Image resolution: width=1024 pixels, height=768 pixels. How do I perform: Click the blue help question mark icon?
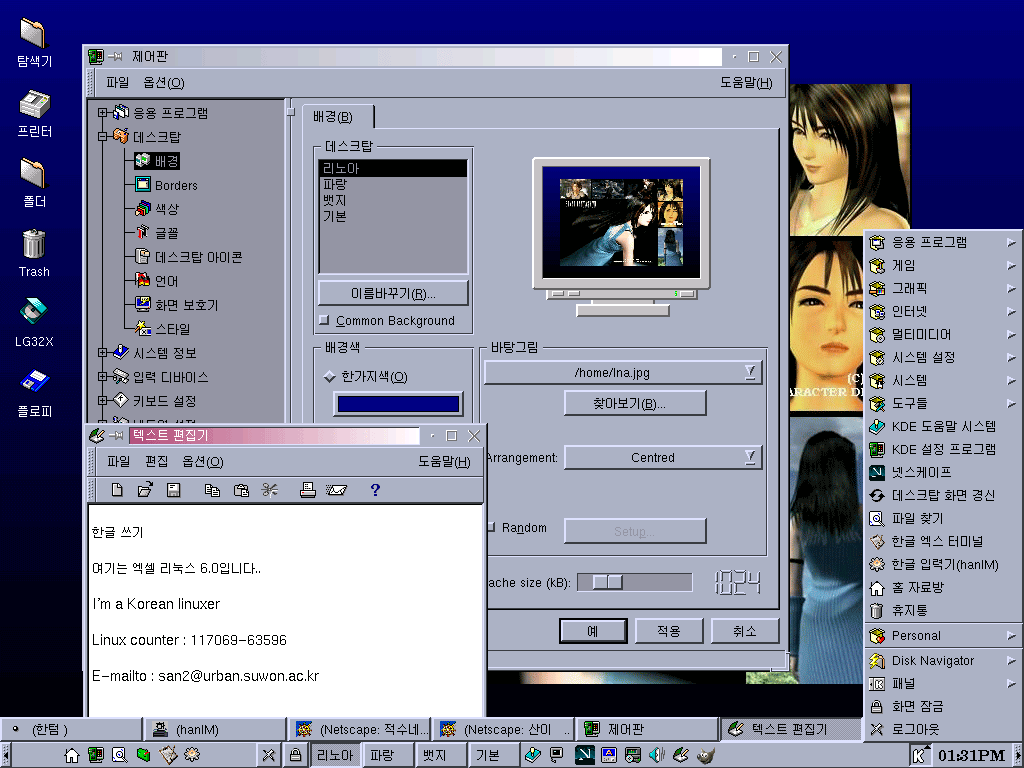(375, 490)
